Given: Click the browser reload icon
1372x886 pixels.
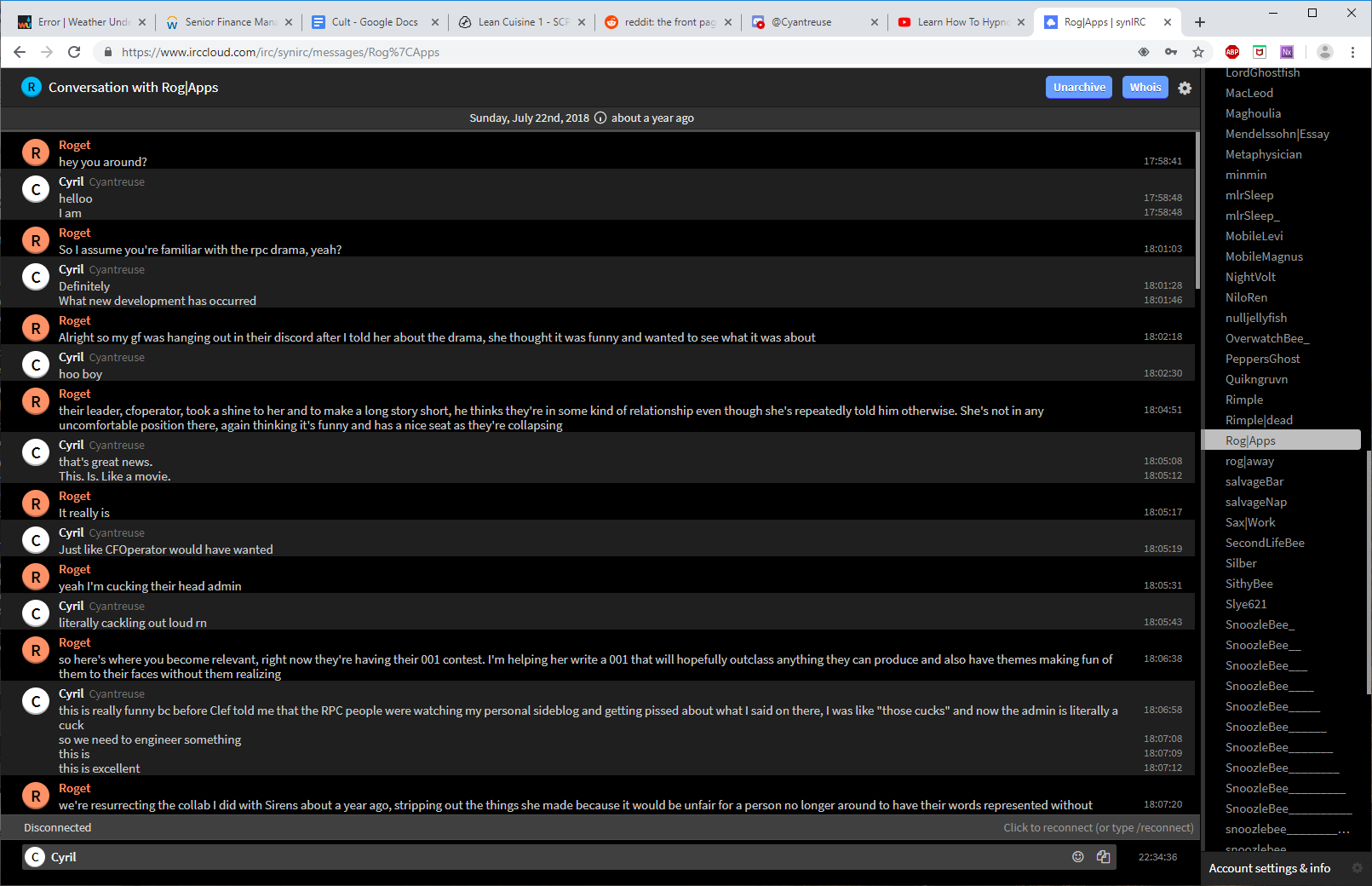Looking at the screenshot, I should tap(74, 52).
